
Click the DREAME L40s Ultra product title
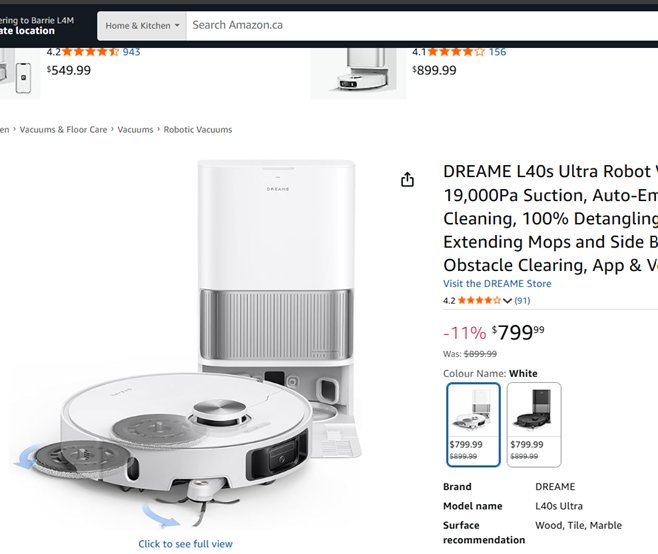(550, 218)
